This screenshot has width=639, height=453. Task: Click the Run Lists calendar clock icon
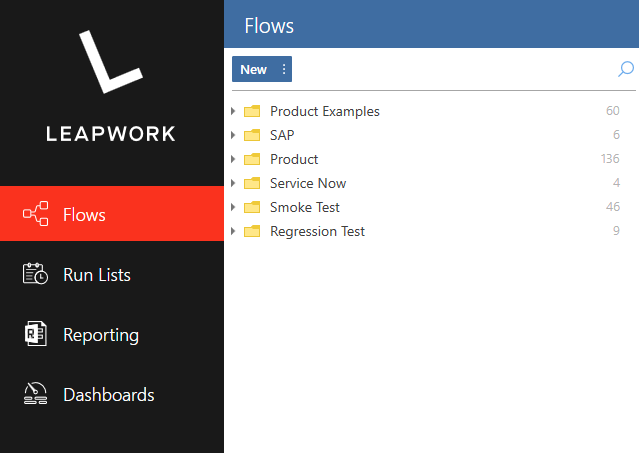pos(35,273)
